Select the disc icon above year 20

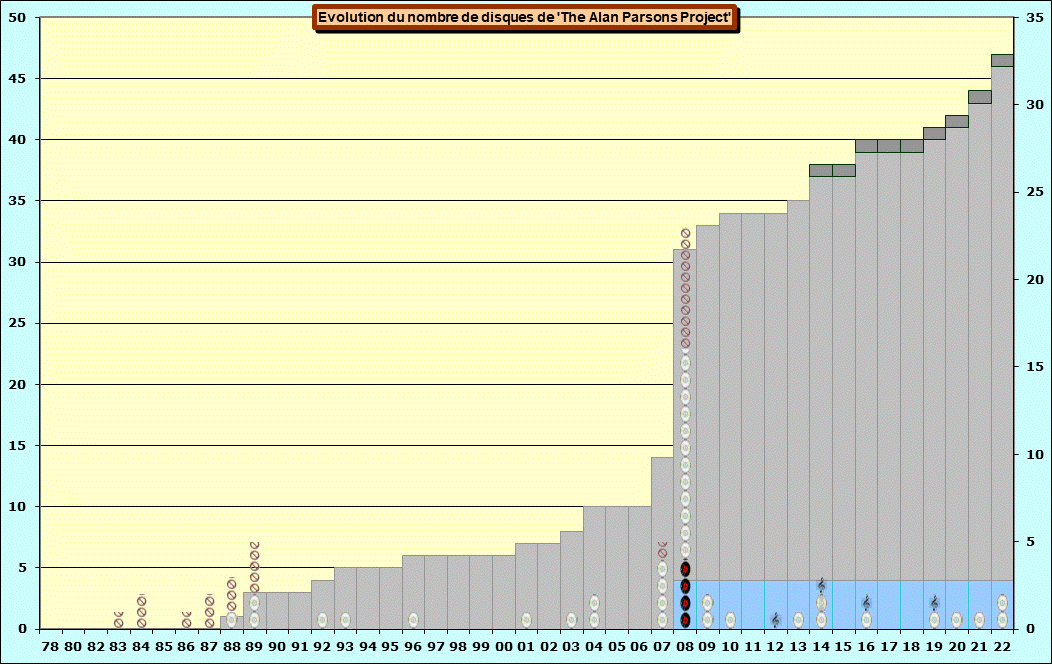[x=957, y=620]
